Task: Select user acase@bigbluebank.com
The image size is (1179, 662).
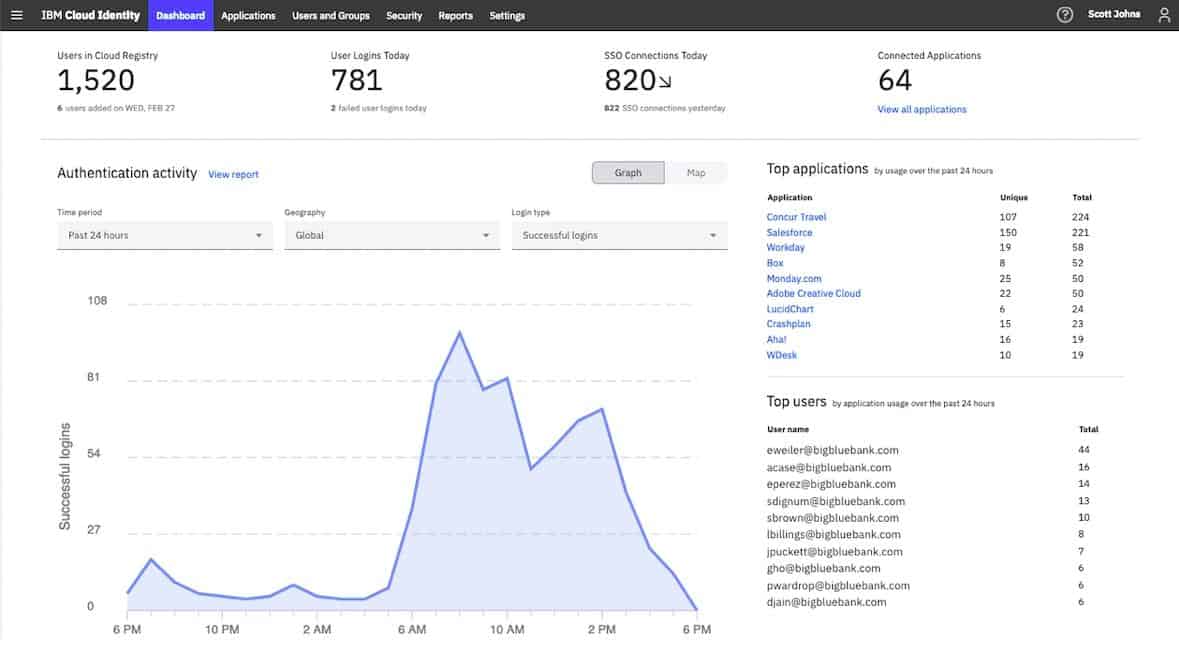Action: [829, 467]
